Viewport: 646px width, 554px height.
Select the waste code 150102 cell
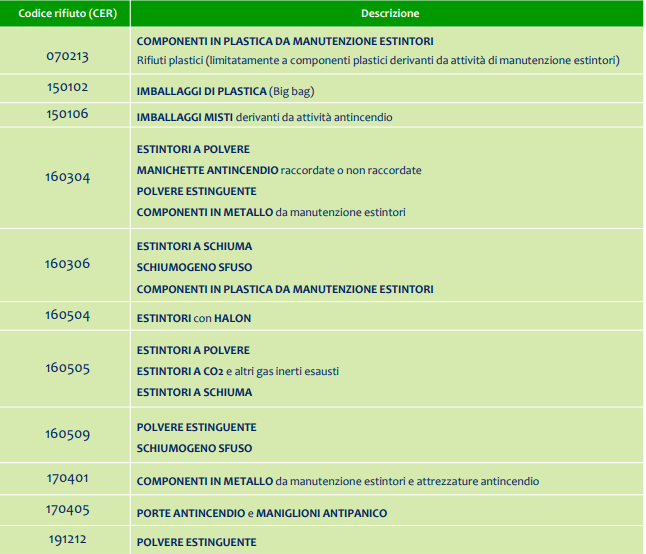pyautogui.click(x=67, y=88)
